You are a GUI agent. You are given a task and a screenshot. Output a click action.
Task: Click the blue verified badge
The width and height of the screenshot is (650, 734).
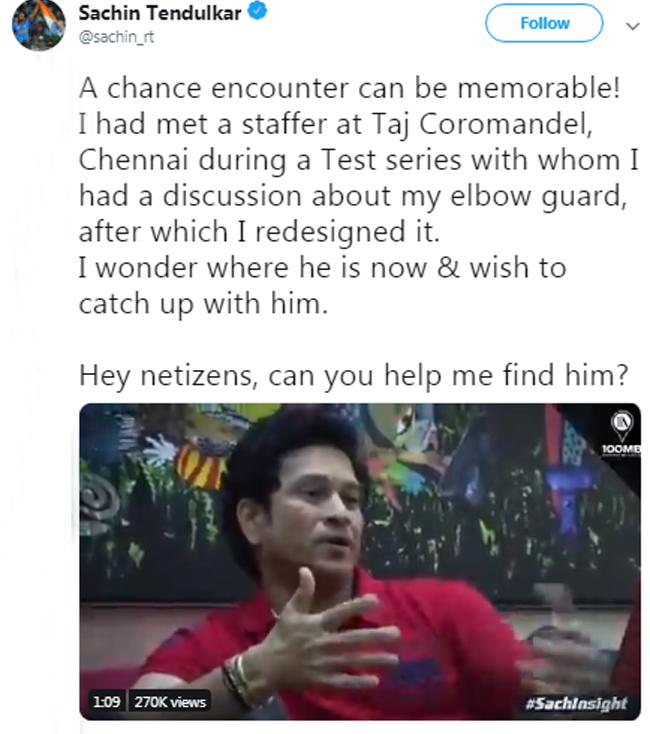click(x=257, y=11)
